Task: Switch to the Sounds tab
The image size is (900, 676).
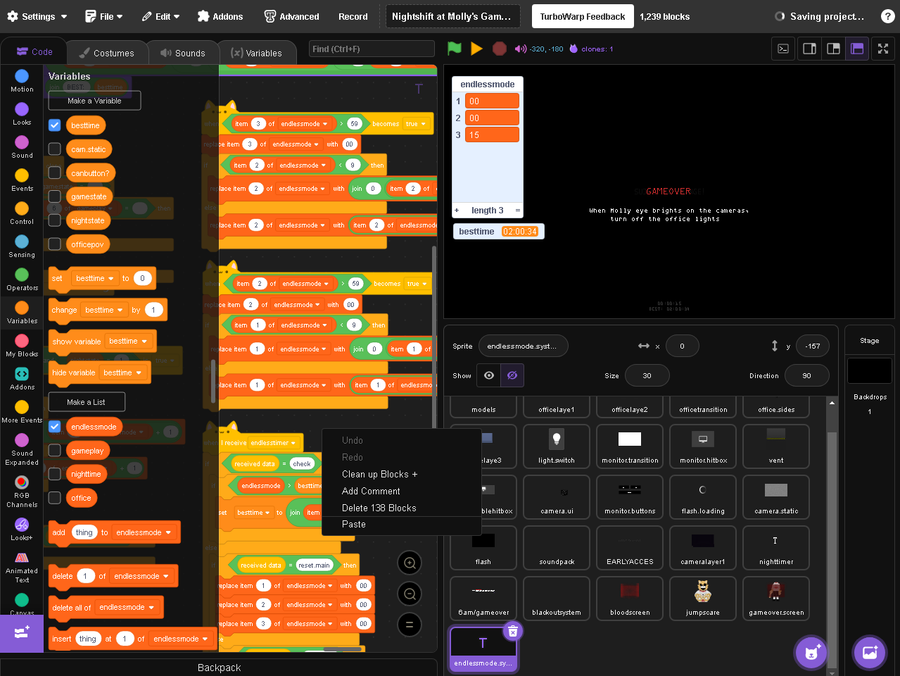Action: 183,53
